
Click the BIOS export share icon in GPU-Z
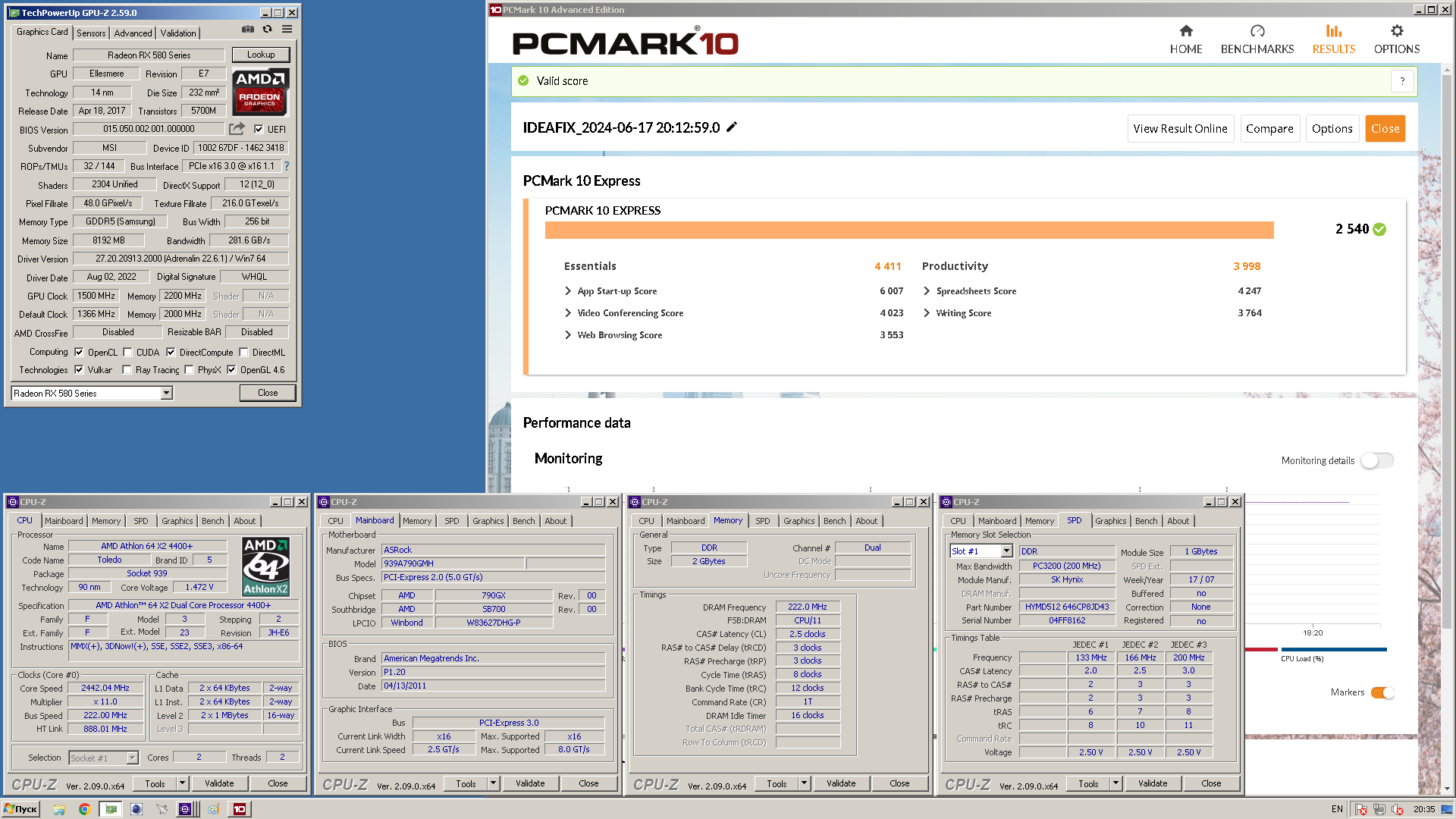coord(237,129)
